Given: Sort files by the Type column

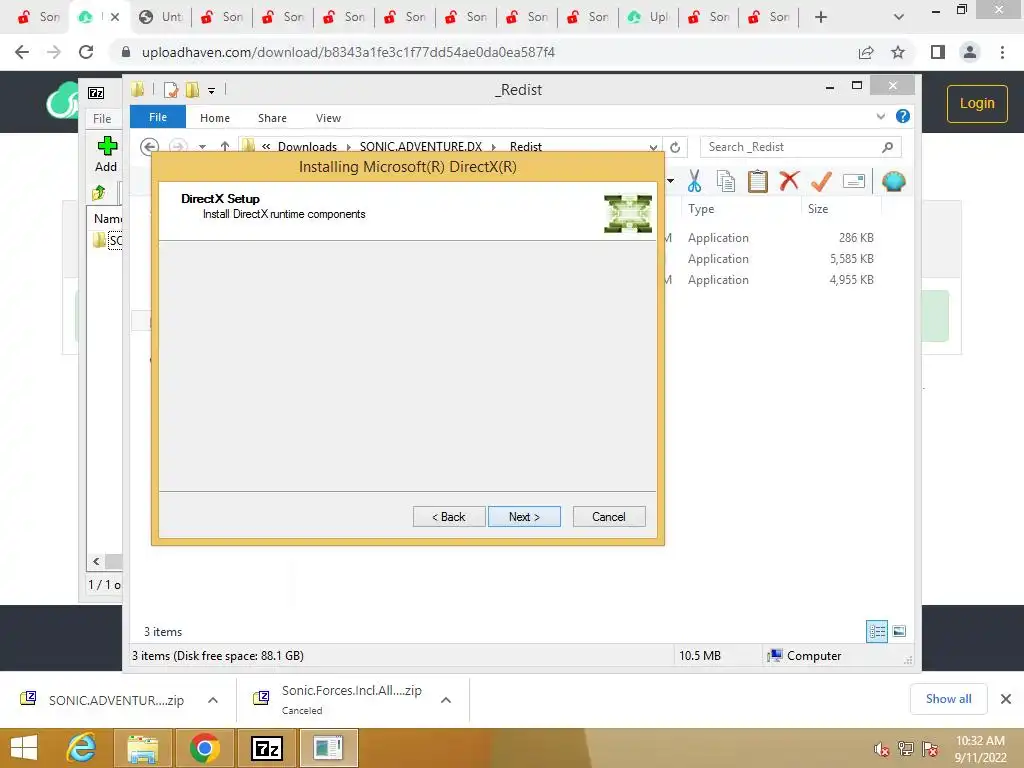Looking at the screenshot, I should pyautogui.click(x=701, y=209).
